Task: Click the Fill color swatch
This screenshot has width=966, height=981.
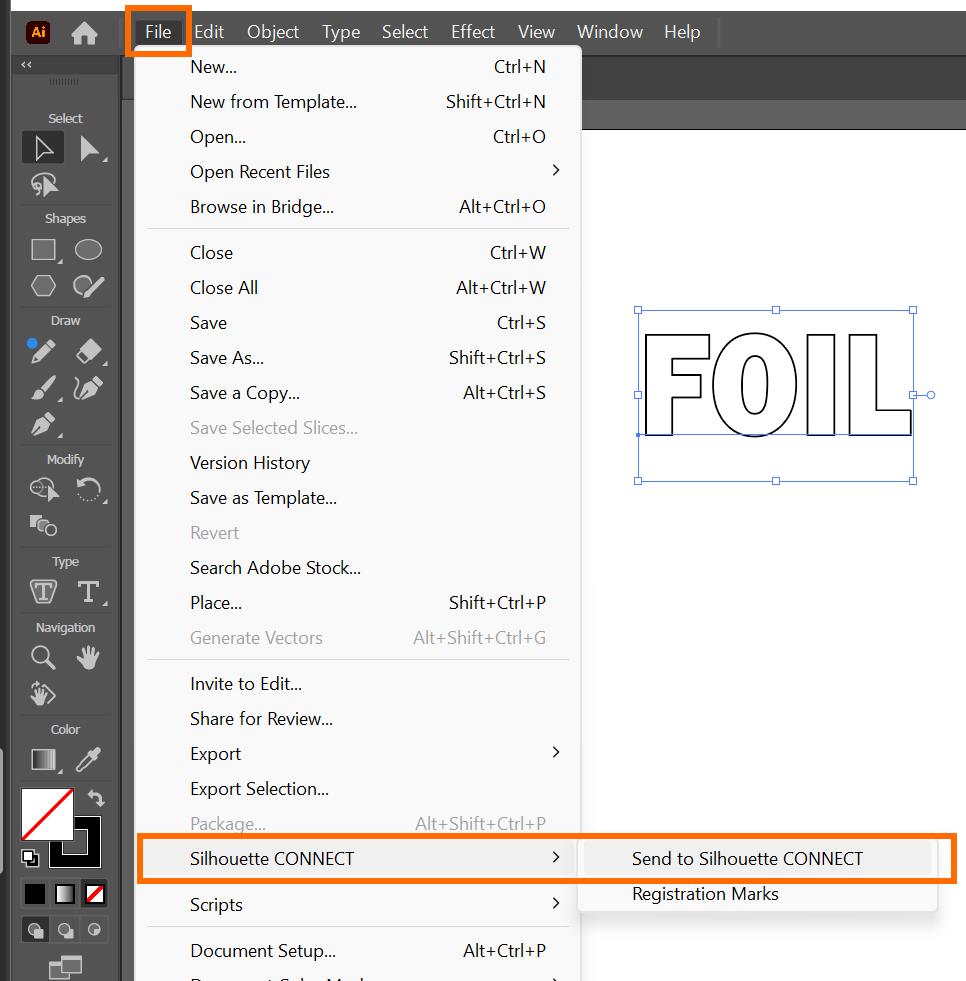Action: pyautogui.click(x=46, y=814)
